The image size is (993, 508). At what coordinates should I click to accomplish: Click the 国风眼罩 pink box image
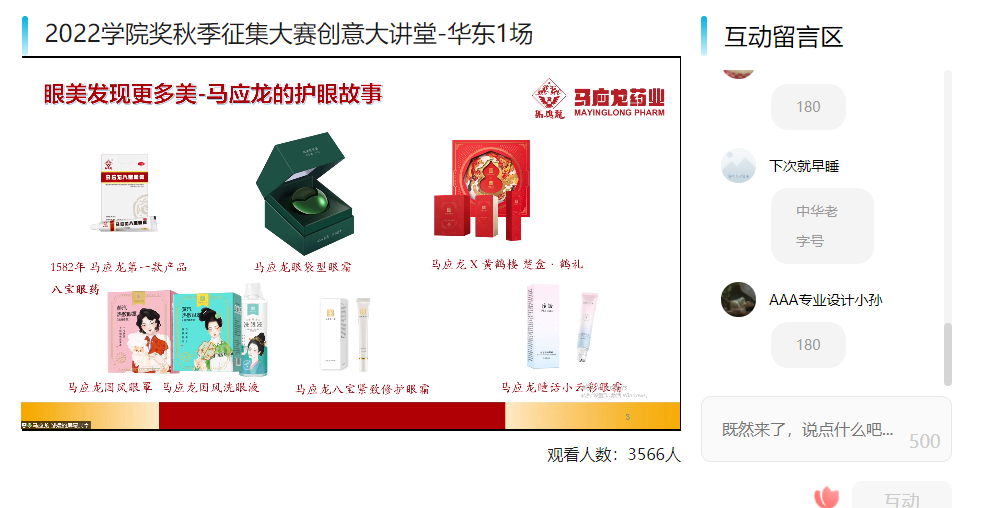point(139,331)
